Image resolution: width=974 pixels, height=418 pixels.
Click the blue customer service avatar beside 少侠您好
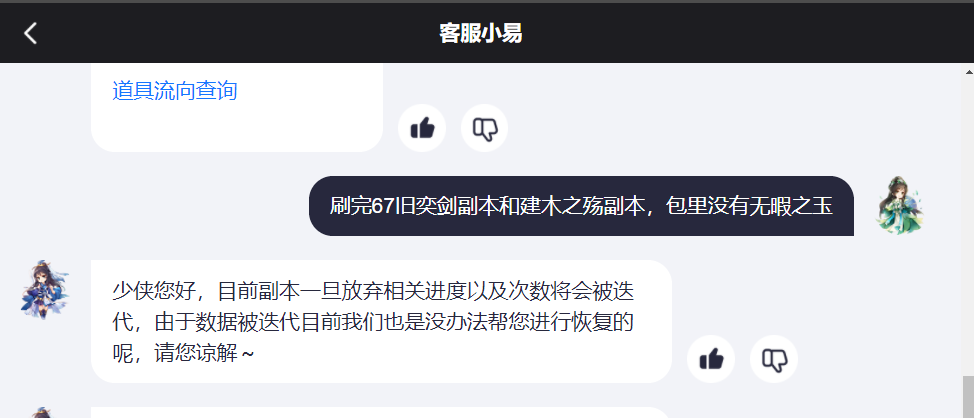click(45, 289)
